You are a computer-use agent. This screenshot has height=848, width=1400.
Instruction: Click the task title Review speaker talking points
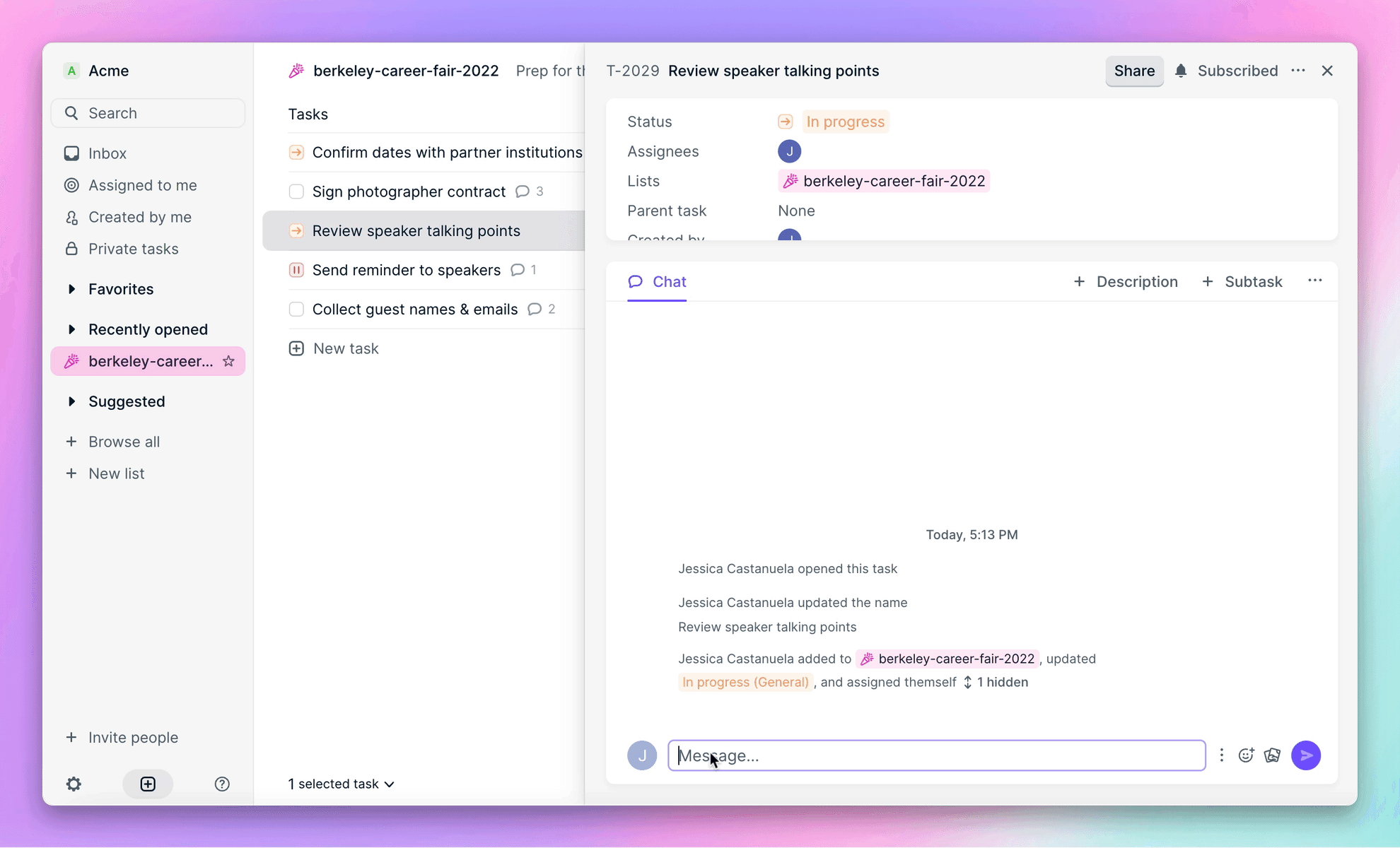pos(774,71)
